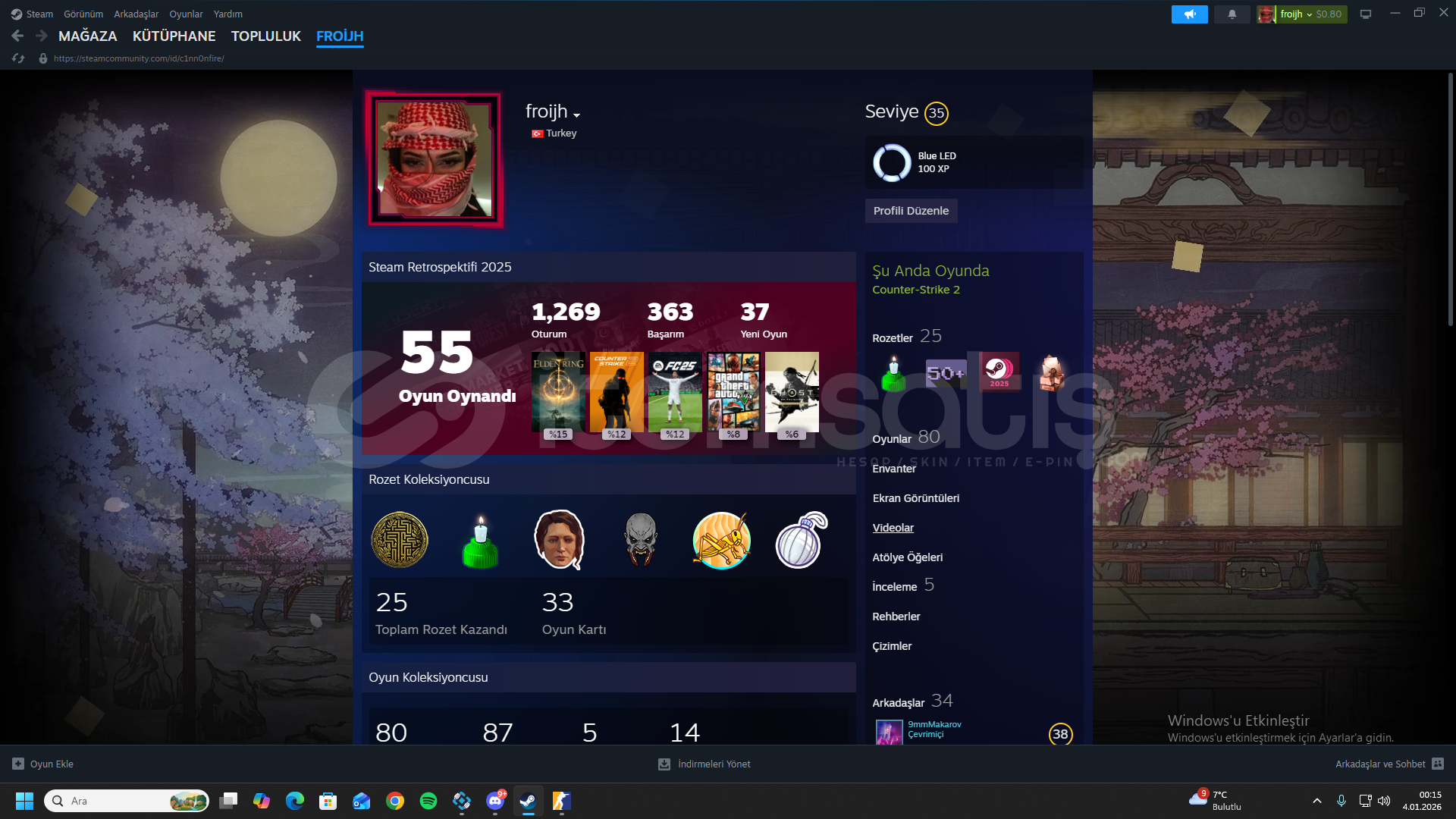This screenshot has height=819, width=1456.
Task: Open the Görünüm menu
Action: click(x=83, y=14)
